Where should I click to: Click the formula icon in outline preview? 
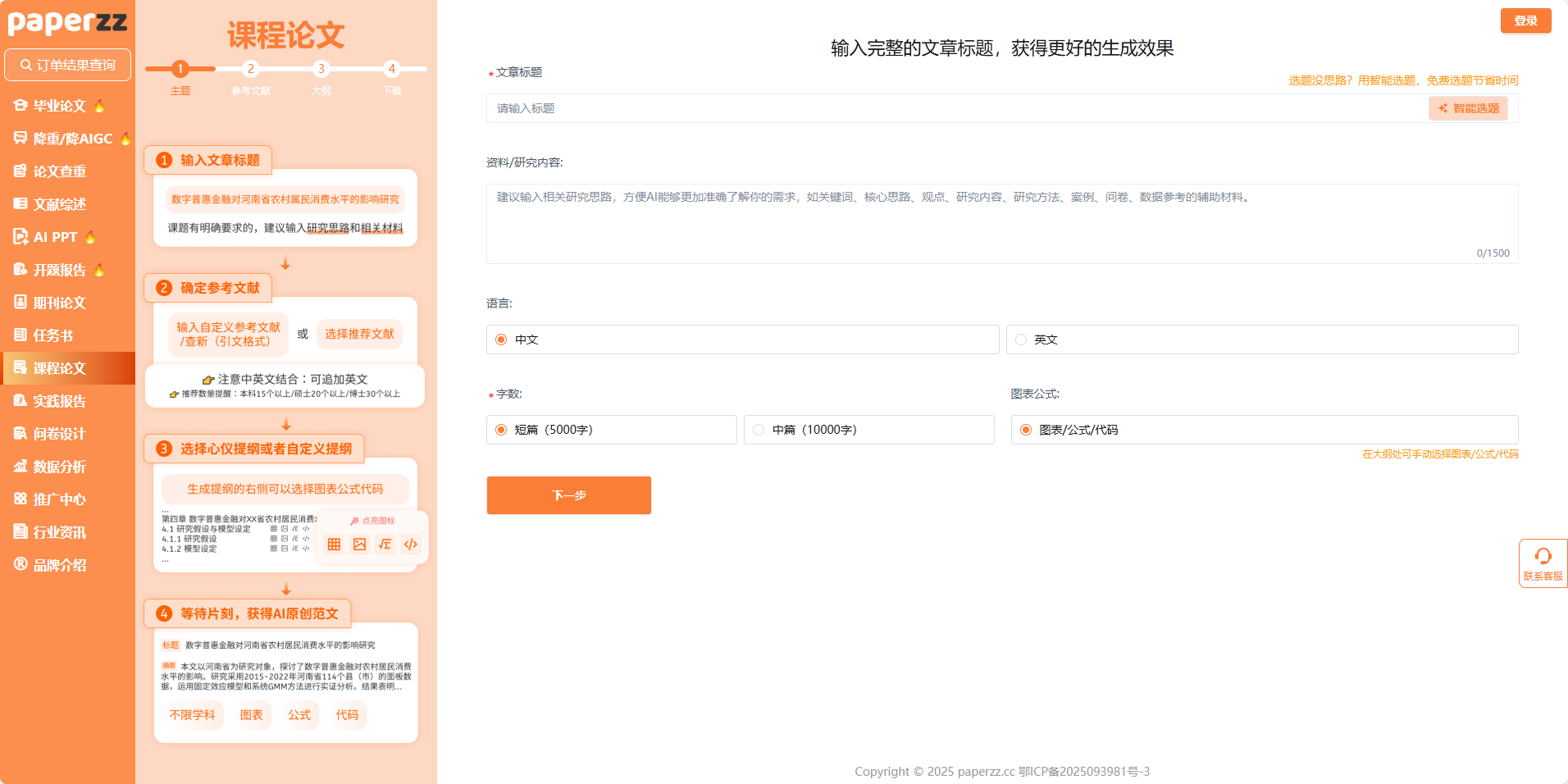click(x=385, y=545)
